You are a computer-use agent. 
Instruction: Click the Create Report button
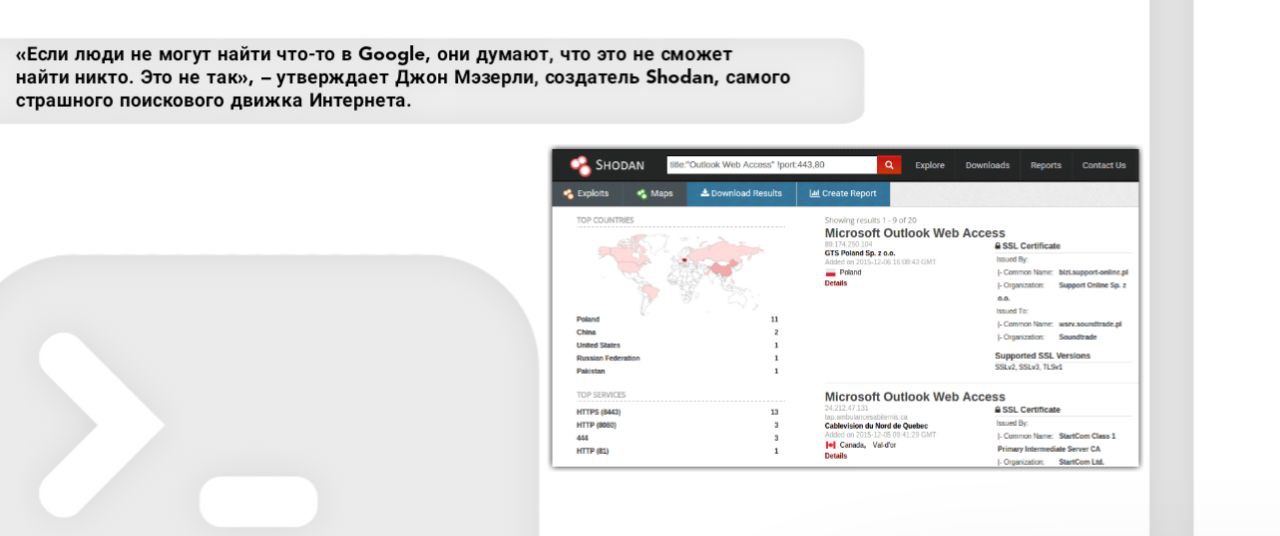[843, 193]
